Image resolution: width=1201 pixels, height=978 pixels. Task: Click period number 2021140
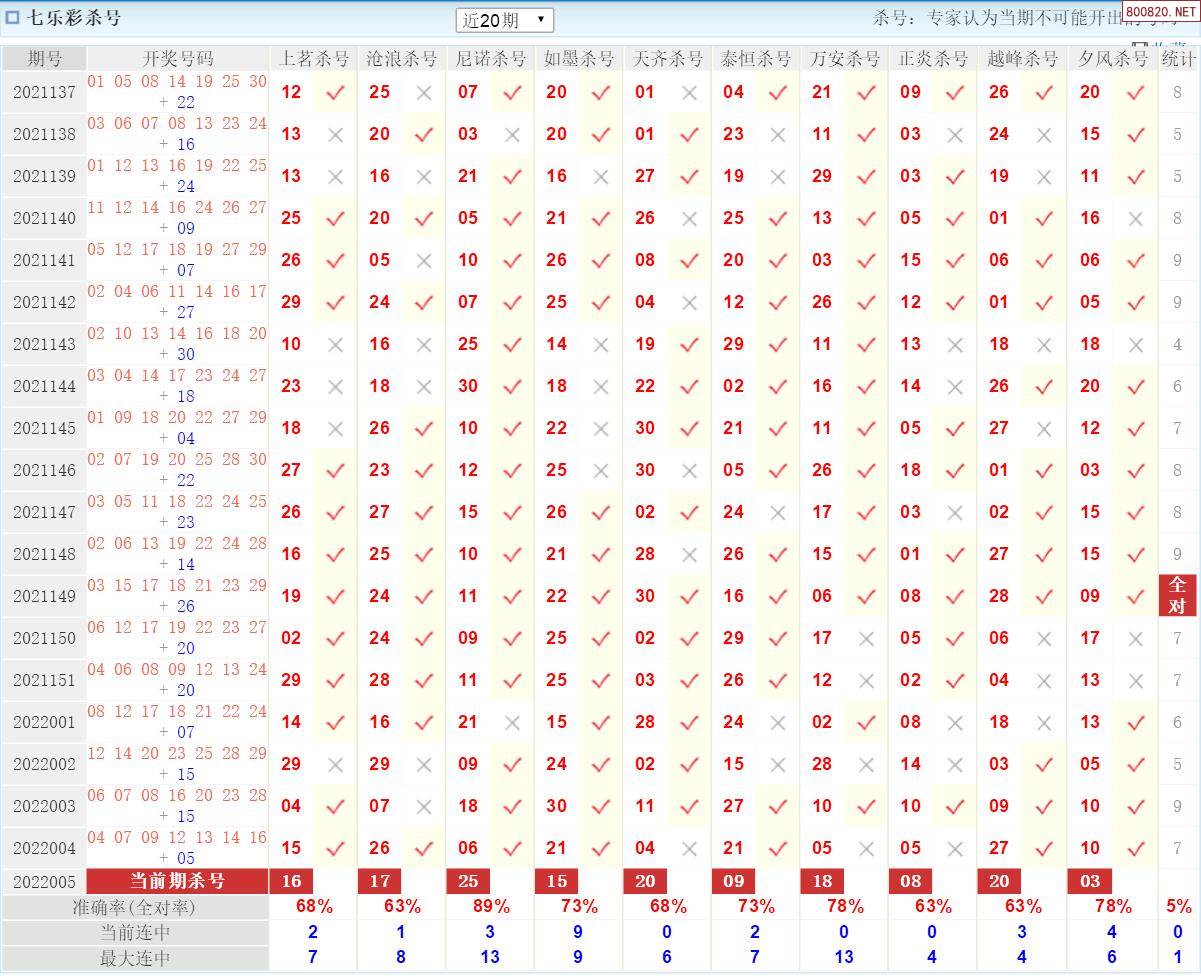[x=45, y=218]
